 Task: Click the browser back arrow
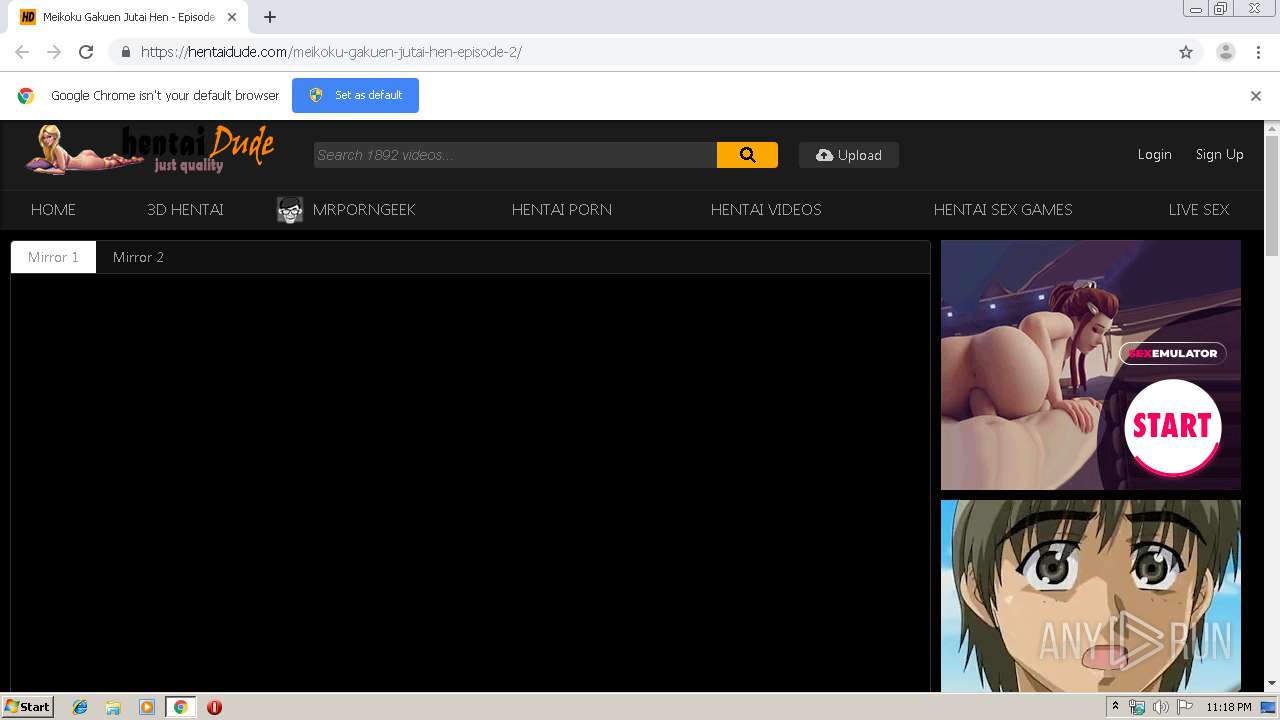click(22, 52)
